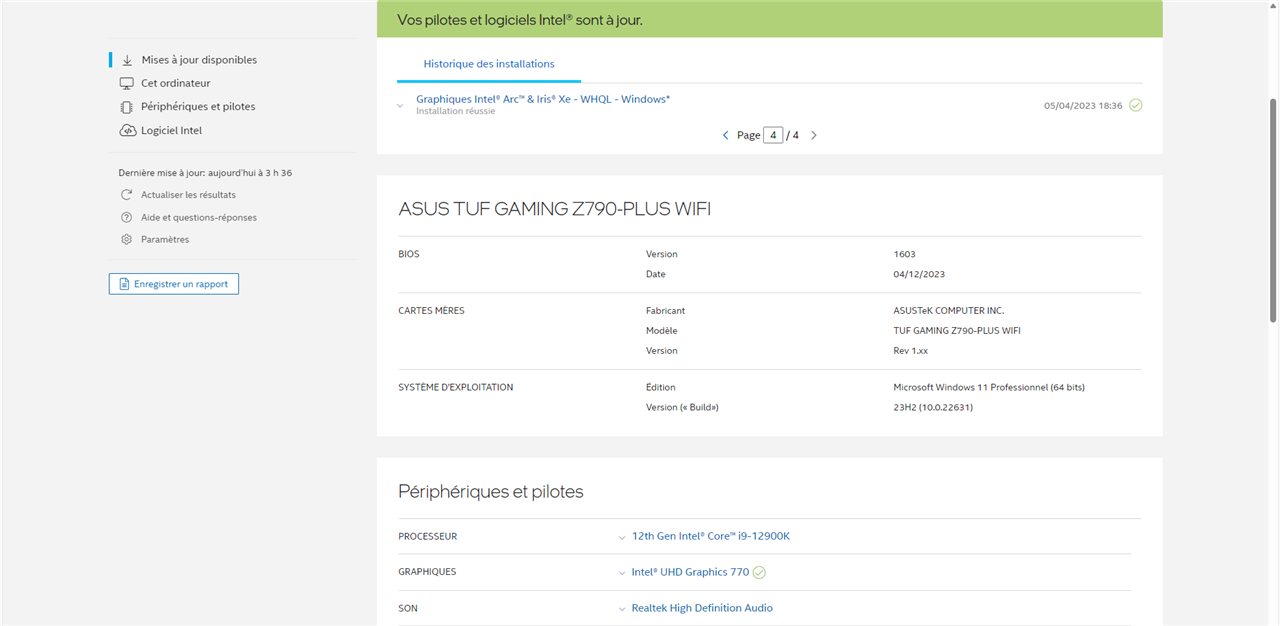This screenshot has width=1280, height=626.
Task: Click Actualiser les résultats link
Action: 188,195
